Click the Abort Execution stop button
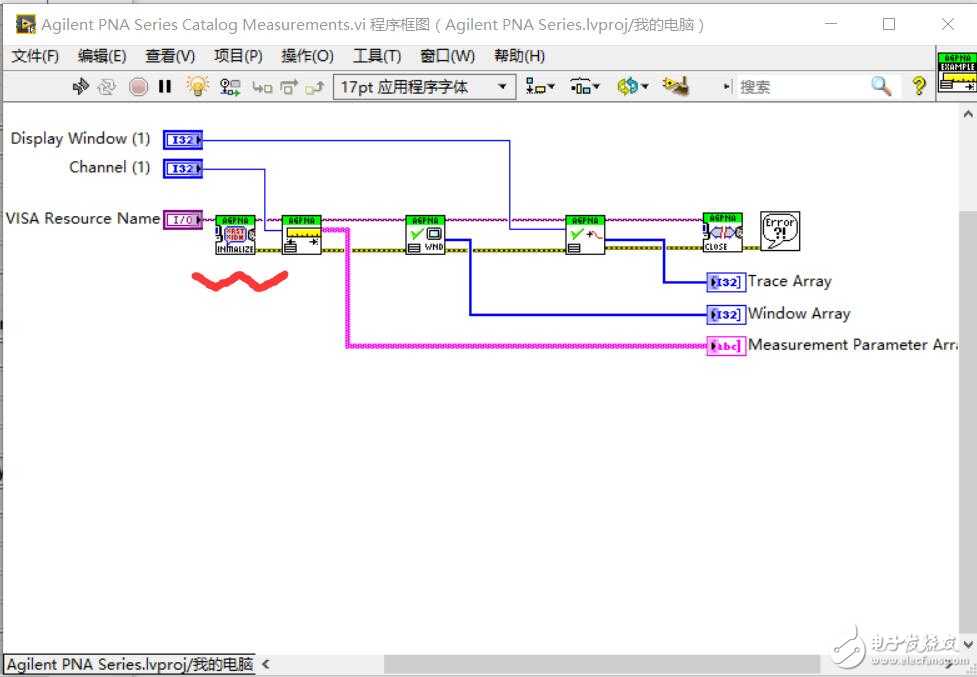This screenshot has height=677, width=977. pos(138,87)
